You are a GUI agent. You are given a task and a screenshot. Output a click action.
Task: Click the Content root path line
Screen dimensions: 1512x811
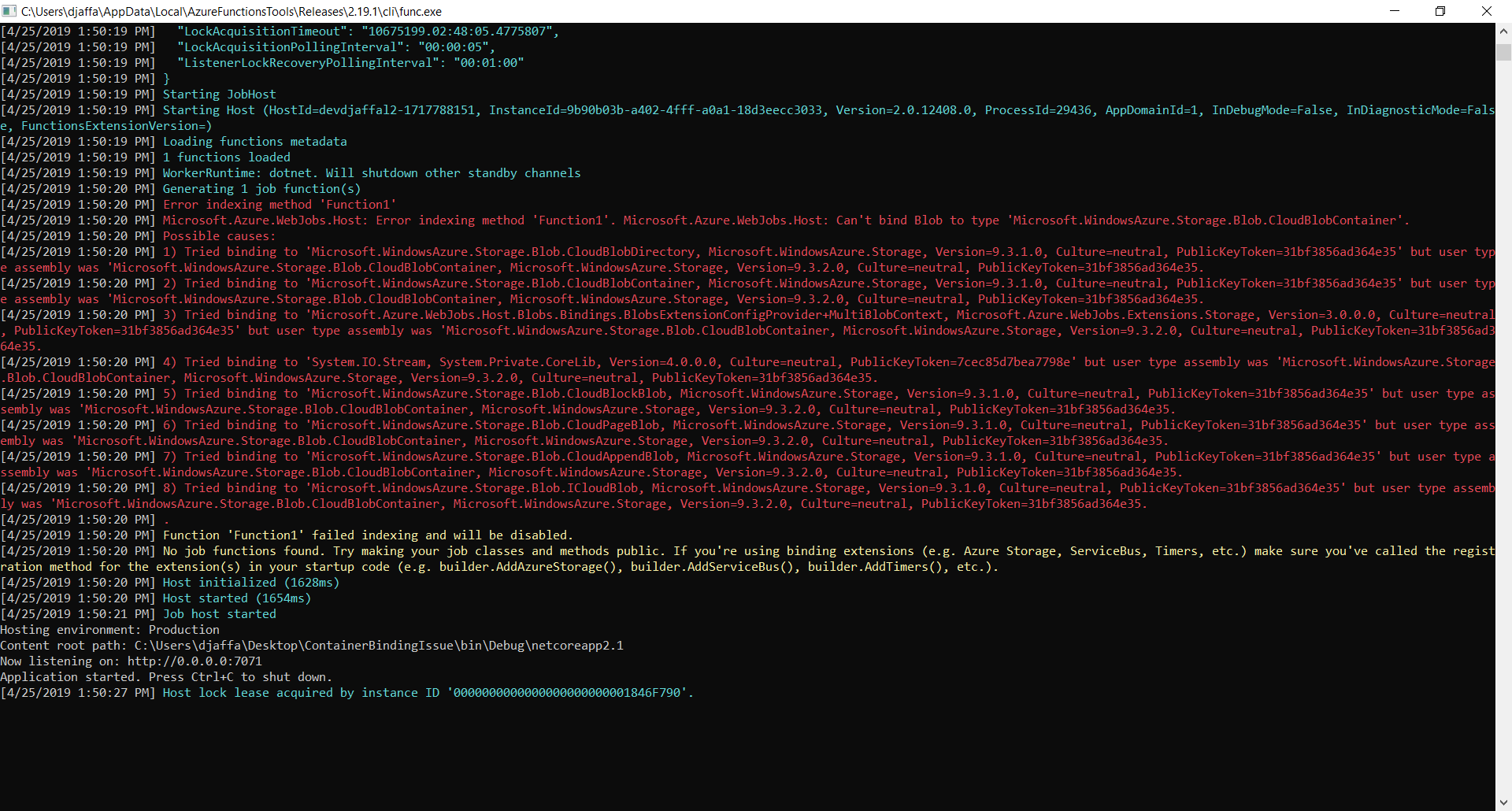(x=311, y=645)
